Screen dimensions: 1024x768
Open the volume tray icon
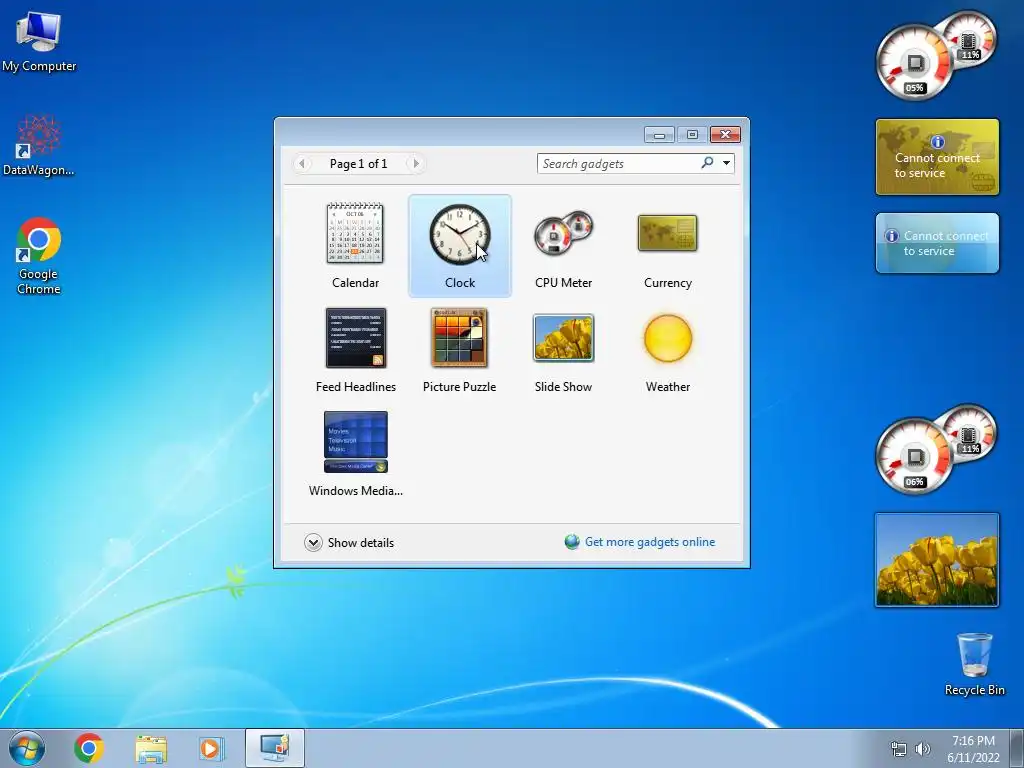click(923, 749)
